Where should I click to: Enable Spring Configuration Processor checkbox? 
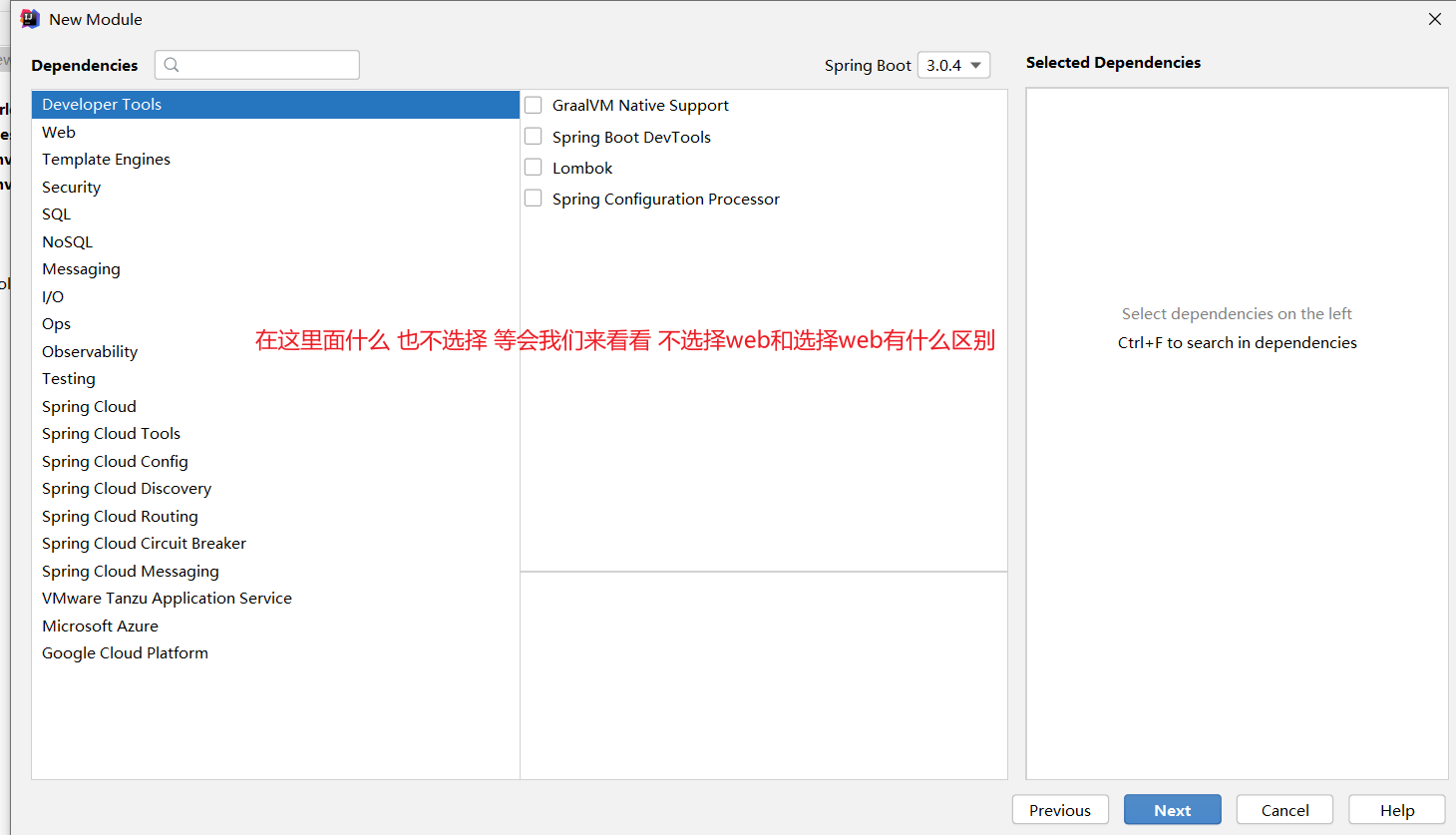534,199
